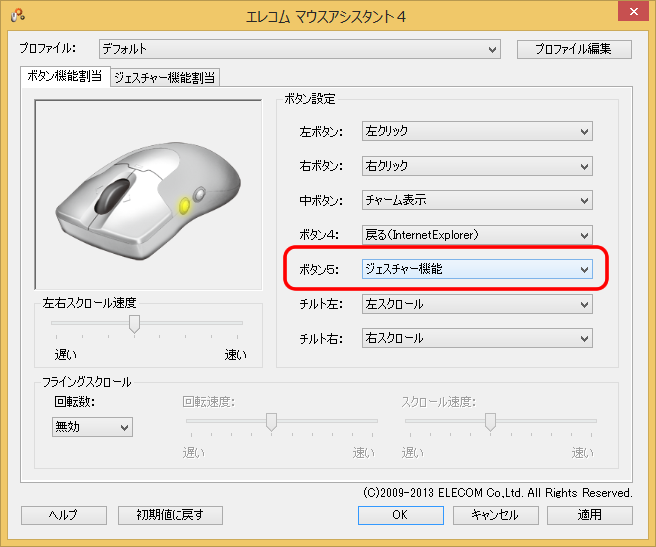Click the ボタン5: label text
The width and height of the screenshot is (656, 547).
319,270
